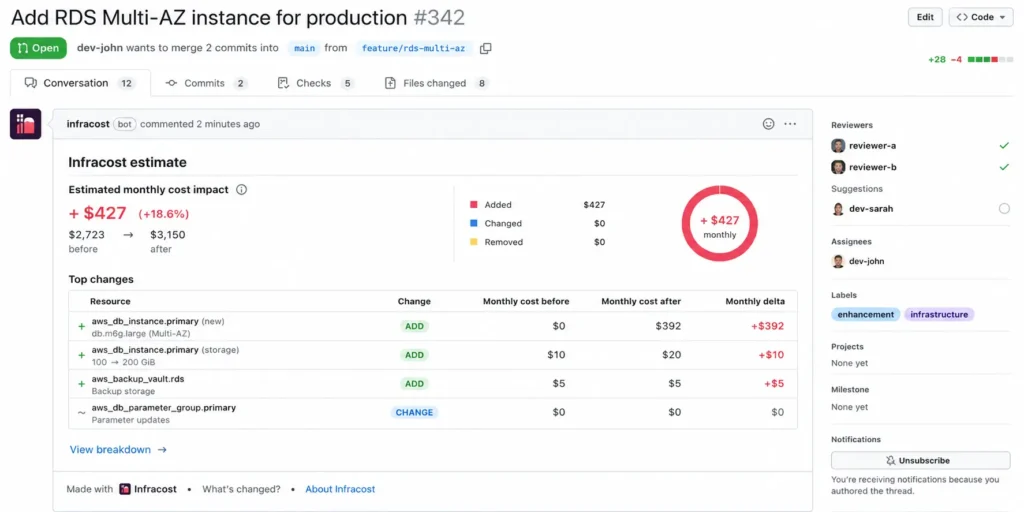The image size is (1024, 512).
Task: Click the +$10 monthly delta value
Action: pyautogui.click(x=771, y=355)
